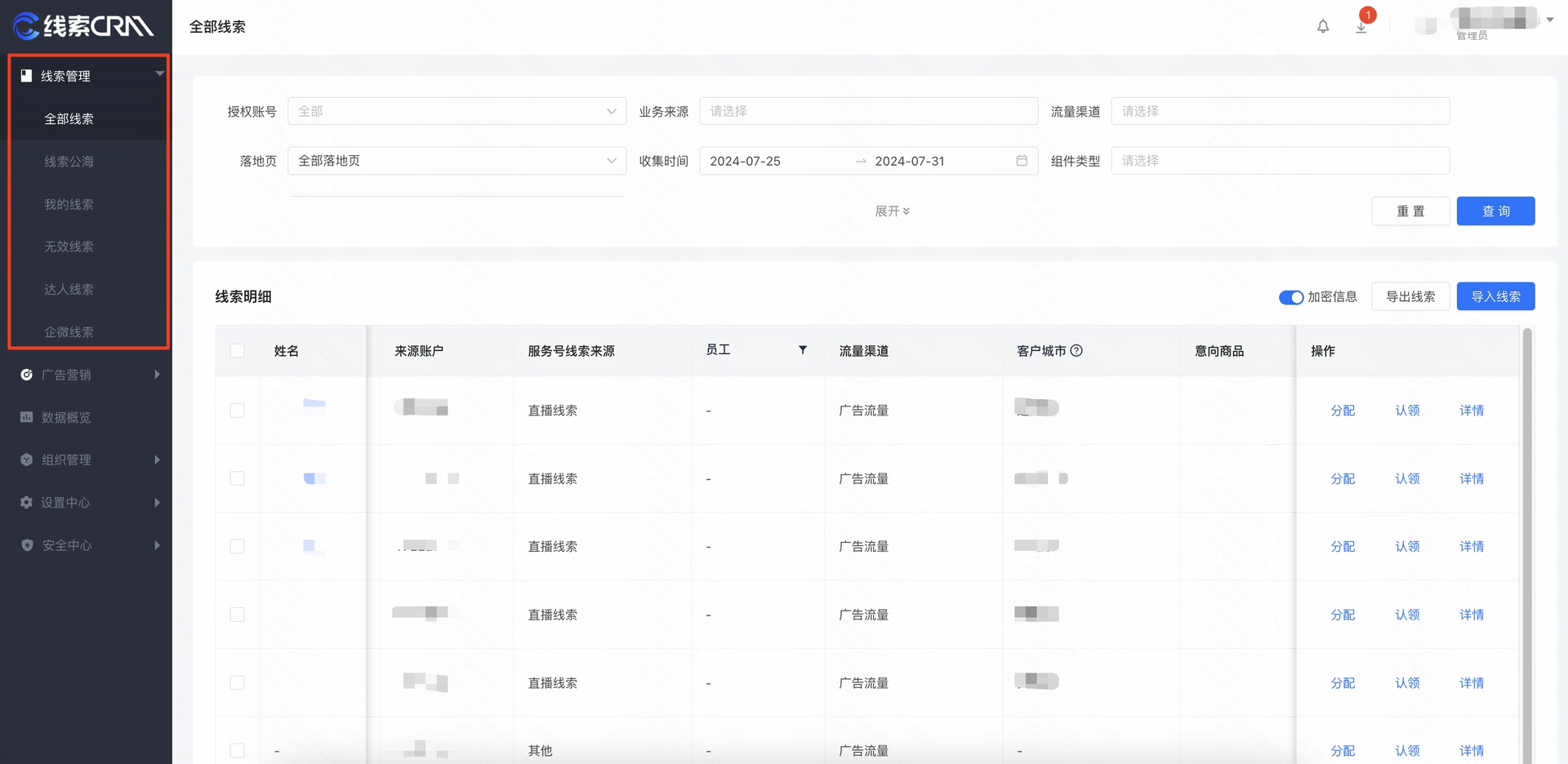Tick the checkbox of the 其他 row
Screen dimensions: 1568x764
[x=237, y=750]
